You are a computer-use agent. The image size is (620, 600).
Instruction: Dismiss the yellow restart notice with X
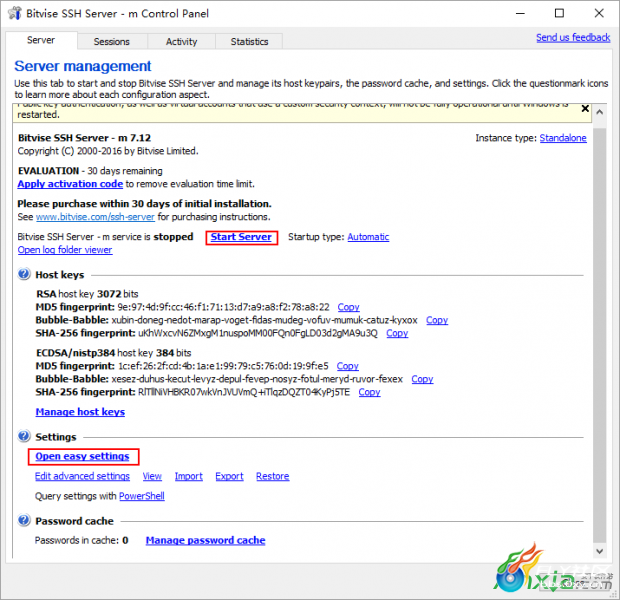(x=585, y=109)
